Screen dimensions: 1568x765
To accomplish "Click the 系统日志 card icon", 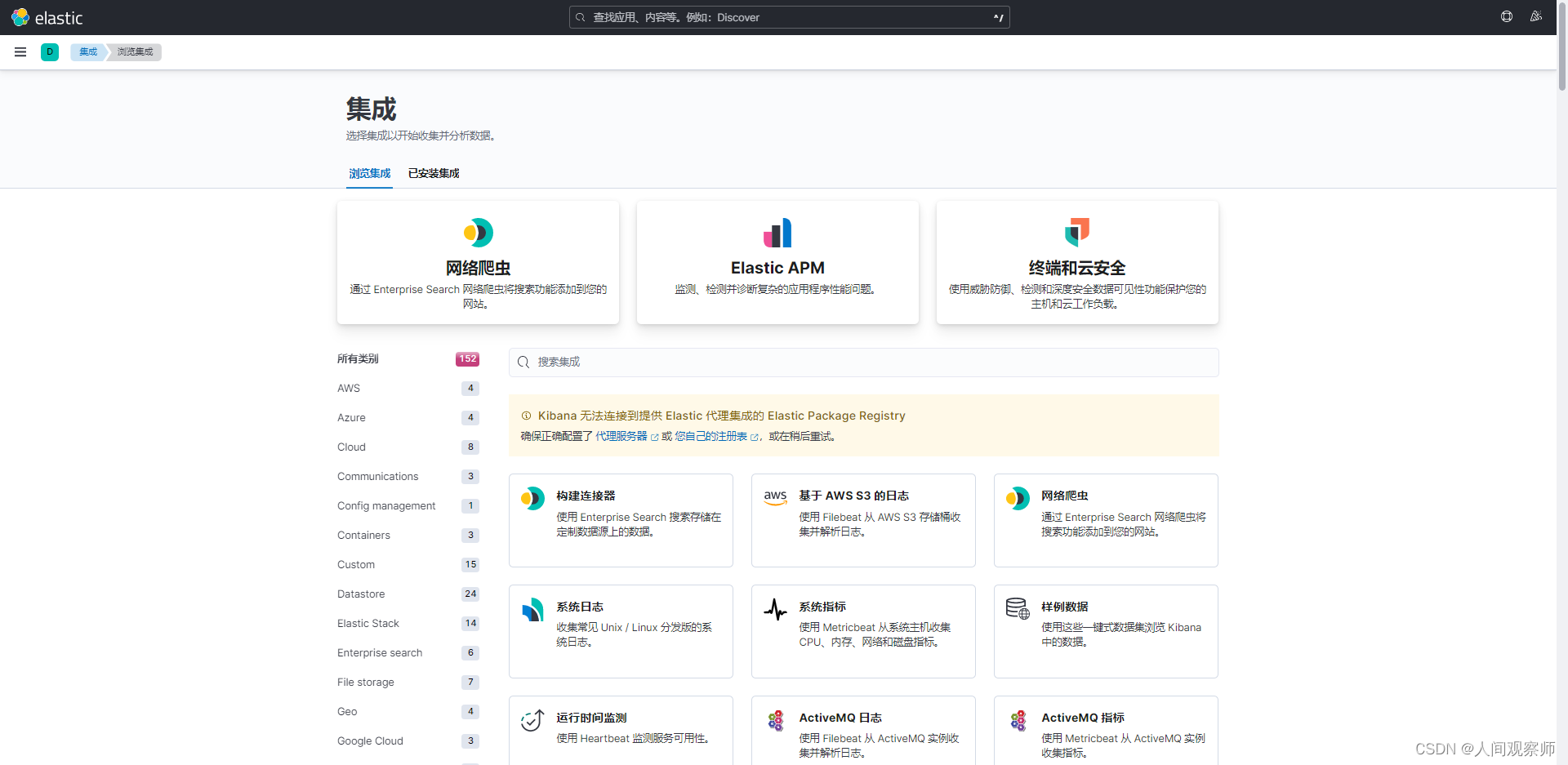I will click(x=532, y=609).
